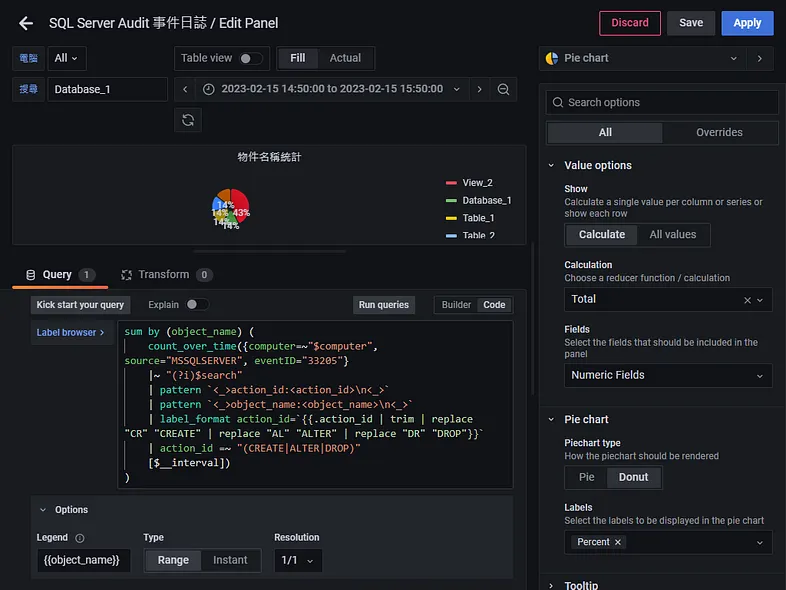786x590 pixels.
Task: Click Run queries
Action: click(383, 305)
